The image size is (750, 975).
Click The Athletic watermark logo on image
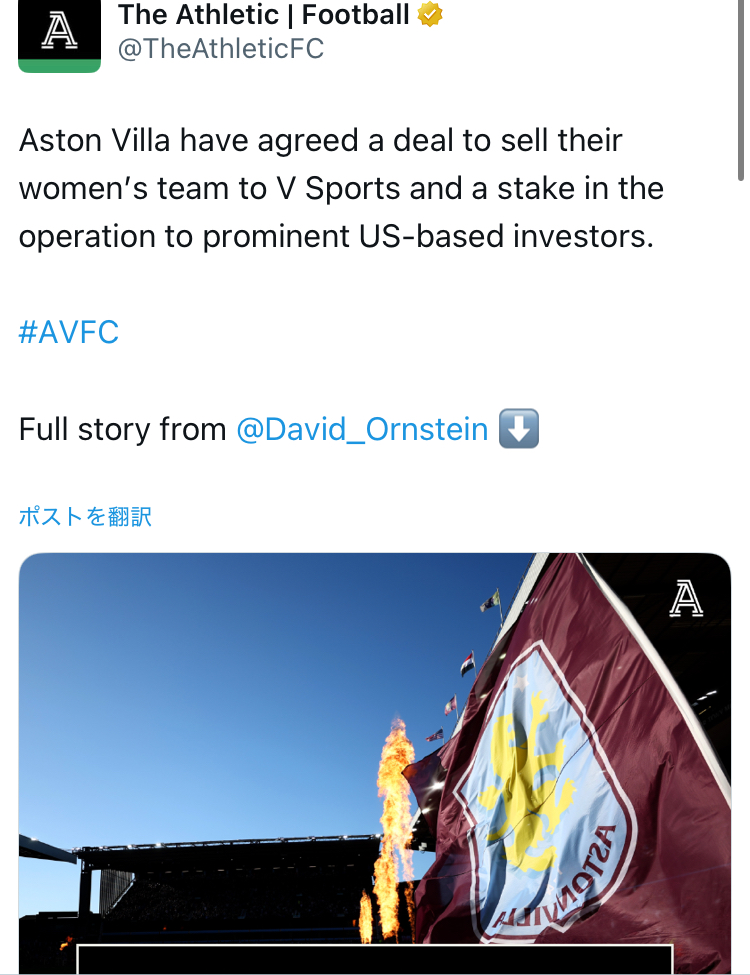686,598
